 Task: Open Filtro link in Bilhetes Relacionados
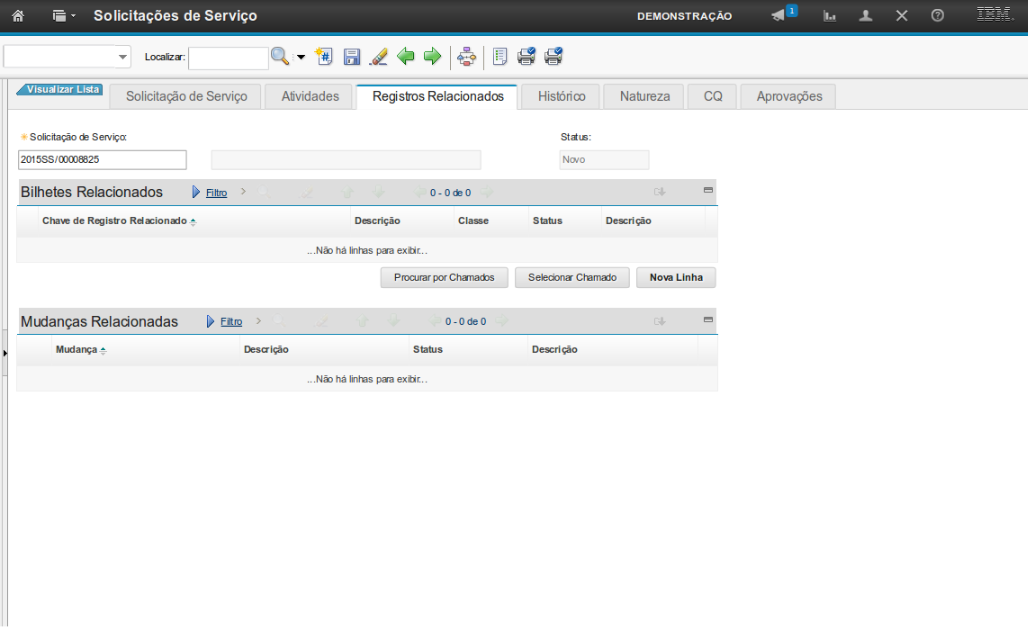coord(216,193)
